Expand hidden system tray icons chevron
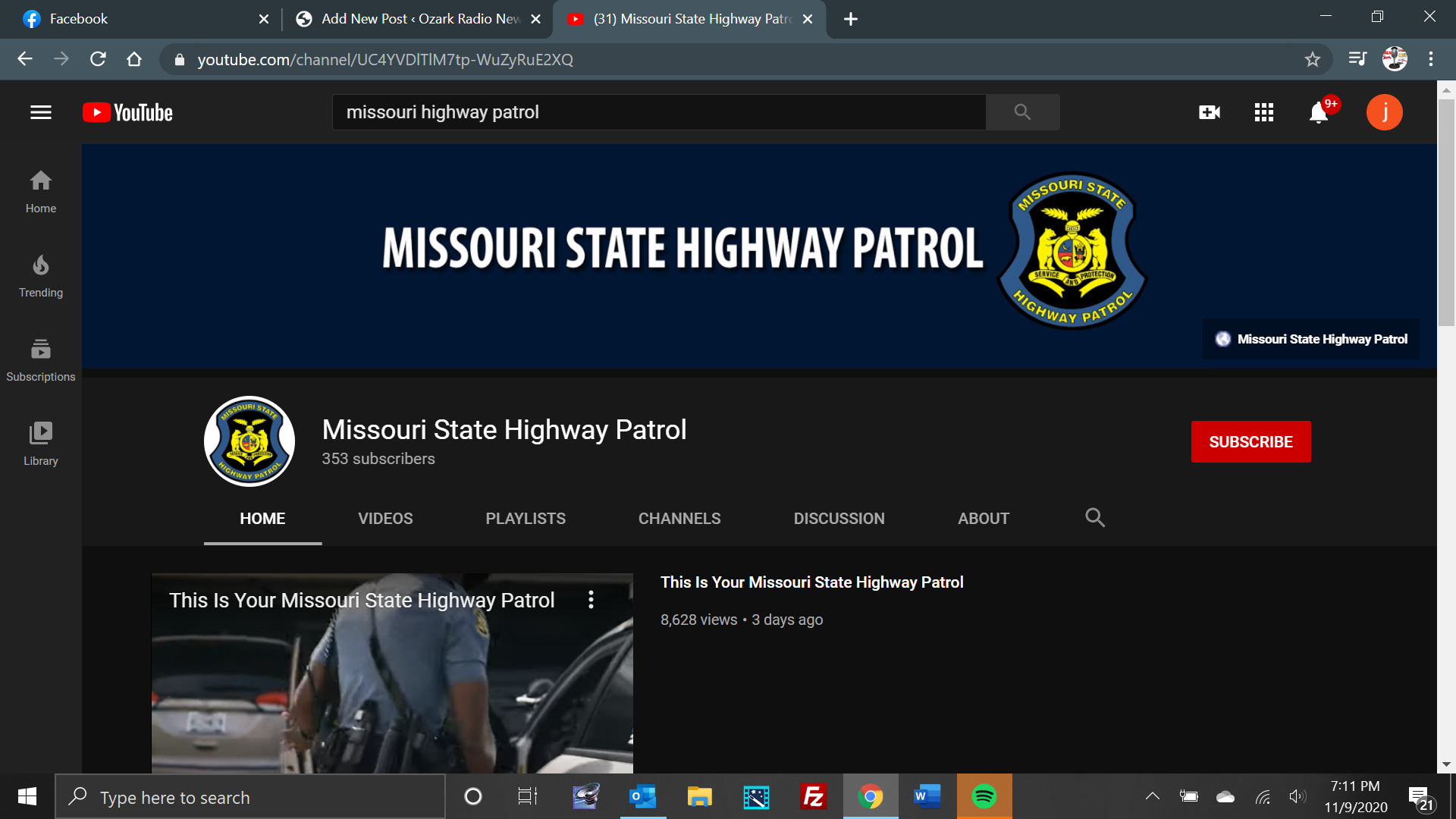The height and width of the screenshot is (819, 1456). click(x=1152, y=796)
